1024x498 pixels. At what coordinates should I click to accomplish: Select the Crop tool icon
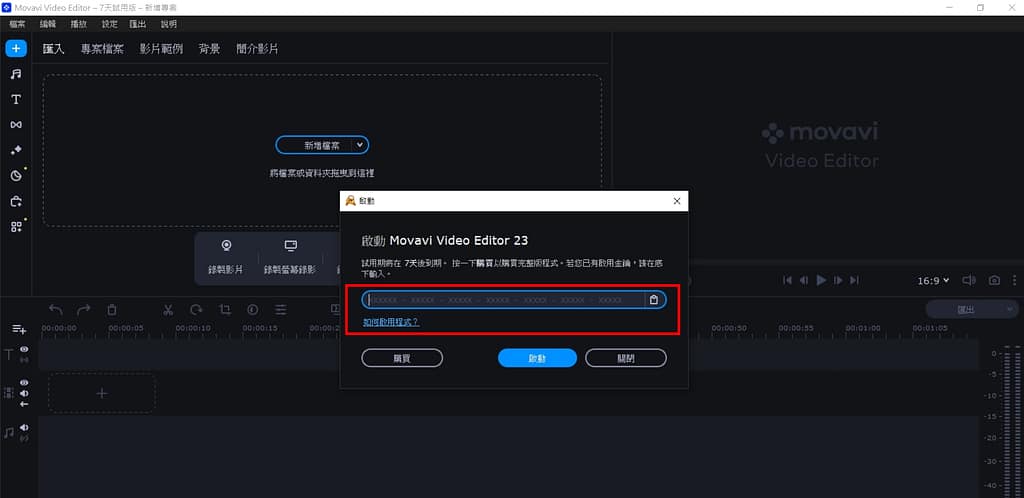(225, 309)
